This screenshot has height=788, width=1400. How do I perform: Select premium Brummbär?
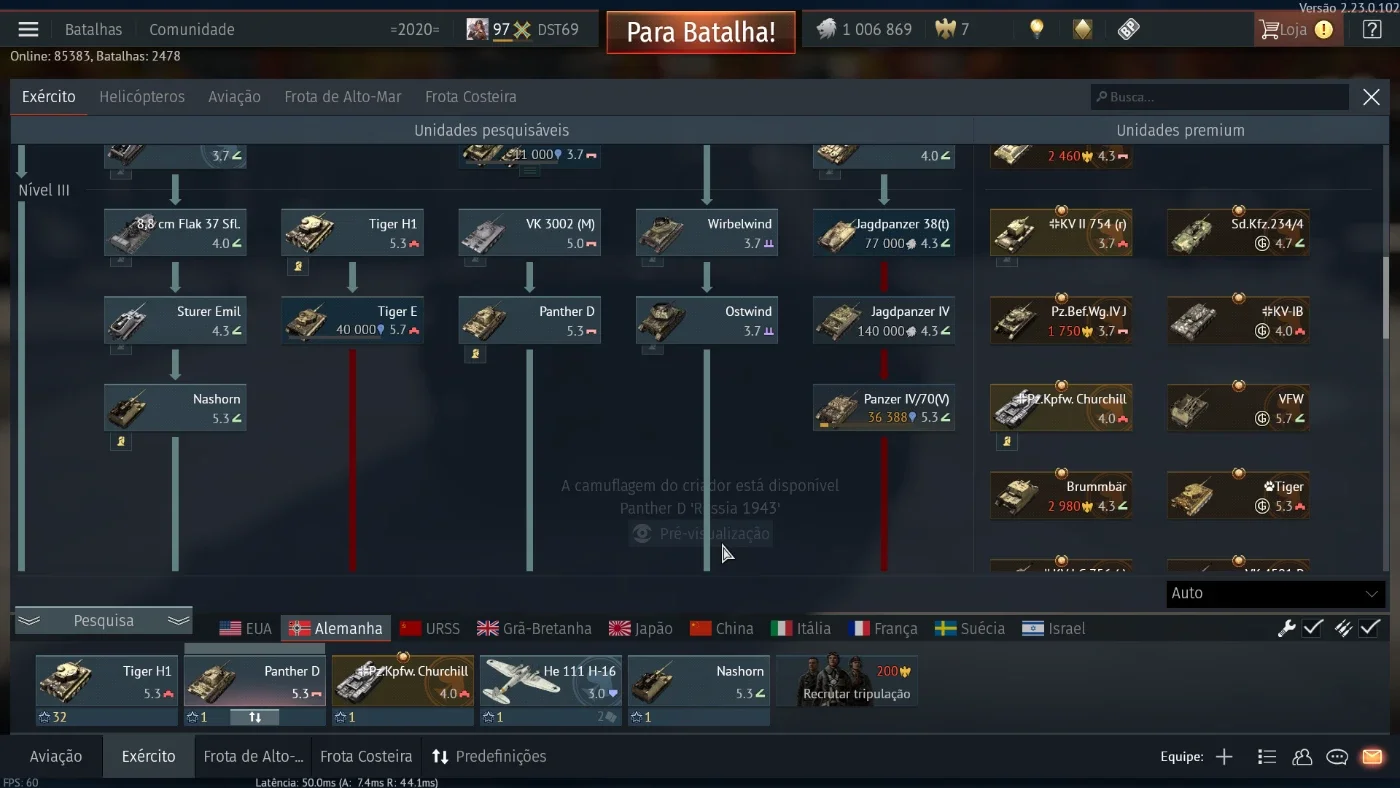[x=1061, y=496]
